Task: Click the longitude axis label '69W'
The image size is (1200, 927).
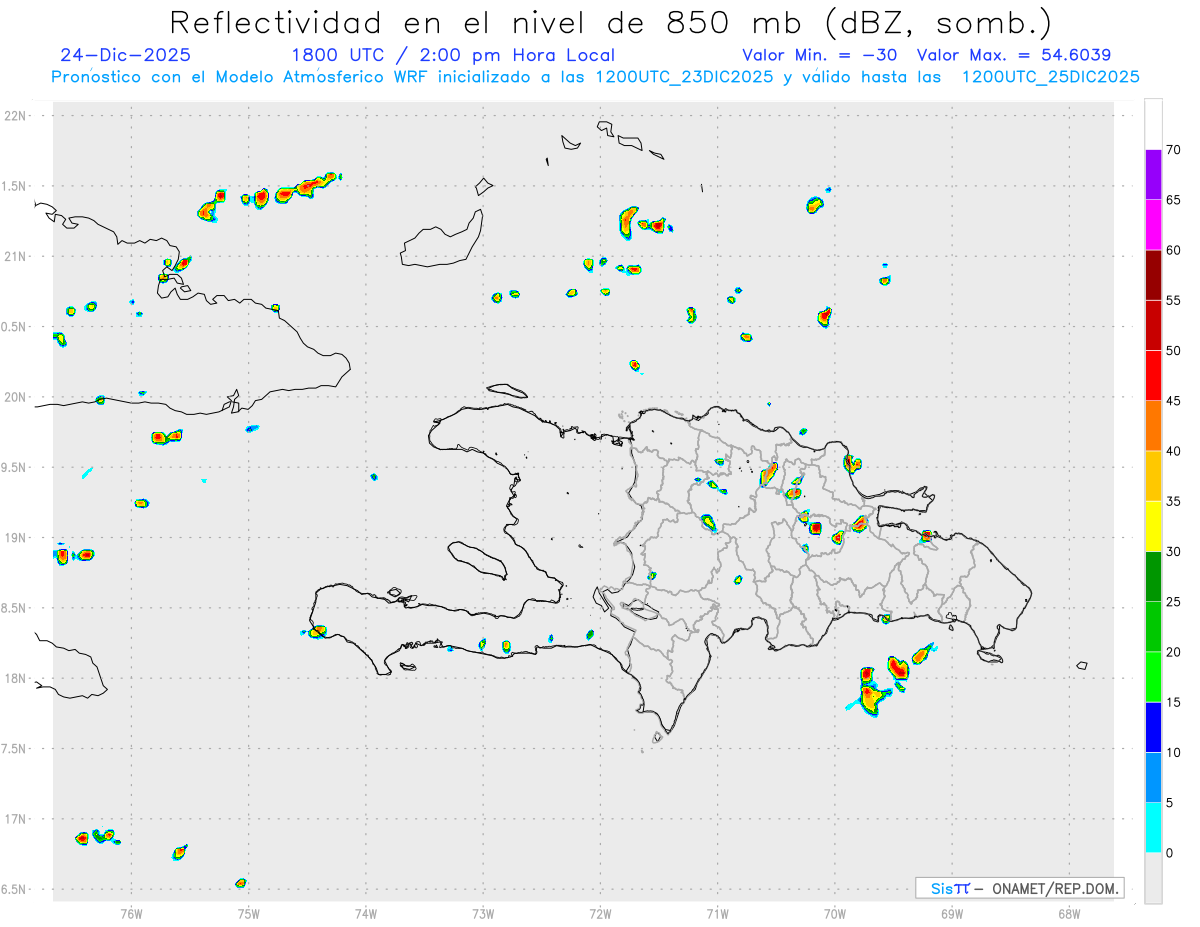Action: 952,913
